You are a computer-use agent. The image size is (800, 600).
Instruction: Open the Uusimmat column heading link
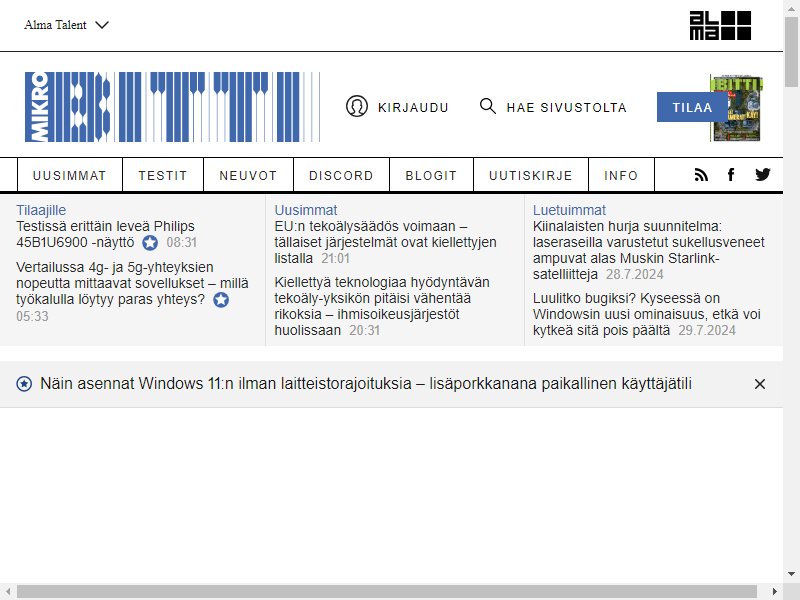306,210
